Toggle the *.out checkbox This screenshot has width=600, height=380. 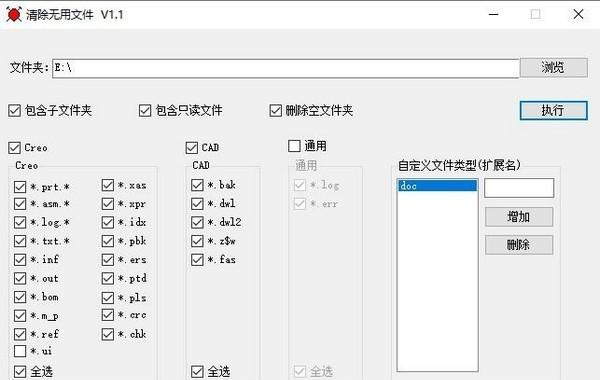tap(20, 278)
